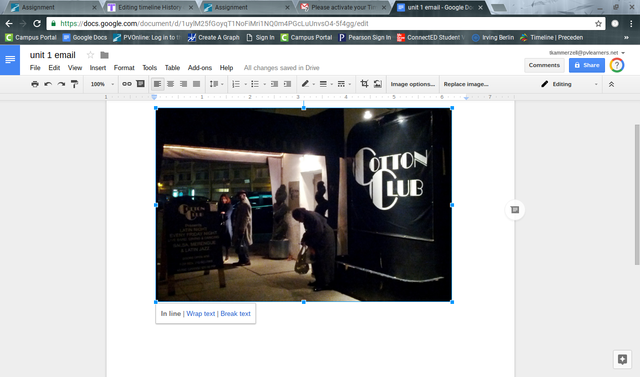Screen dimensions: 640x377
Task: Click the vertical scrollbar
Action: 637,195
